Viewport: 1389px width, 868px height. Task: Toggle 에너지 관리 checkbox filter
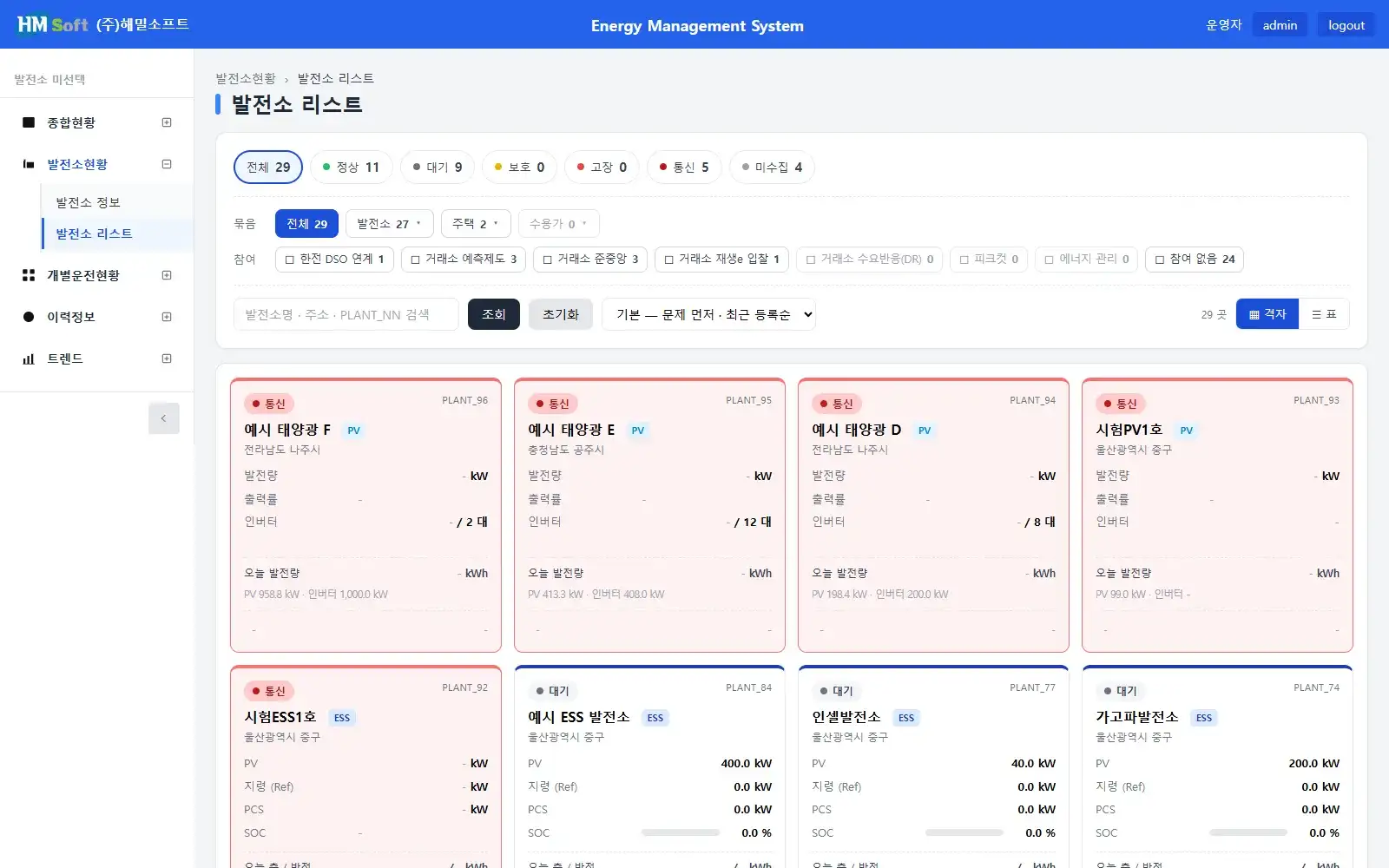(x=1086, y=259)
